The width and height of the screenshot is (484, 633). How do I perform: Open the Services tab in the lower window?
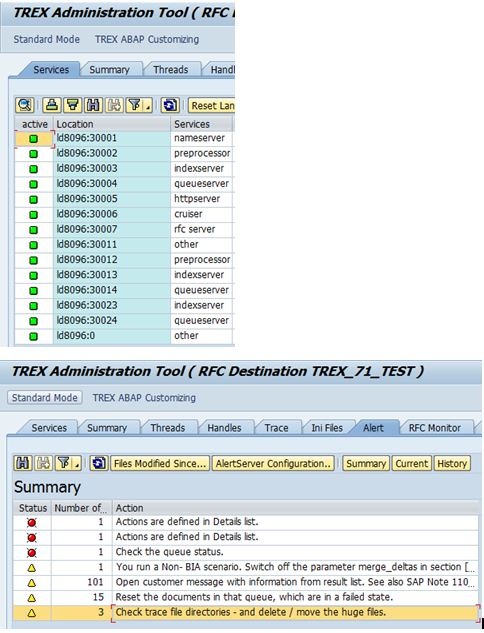(49, 428)
